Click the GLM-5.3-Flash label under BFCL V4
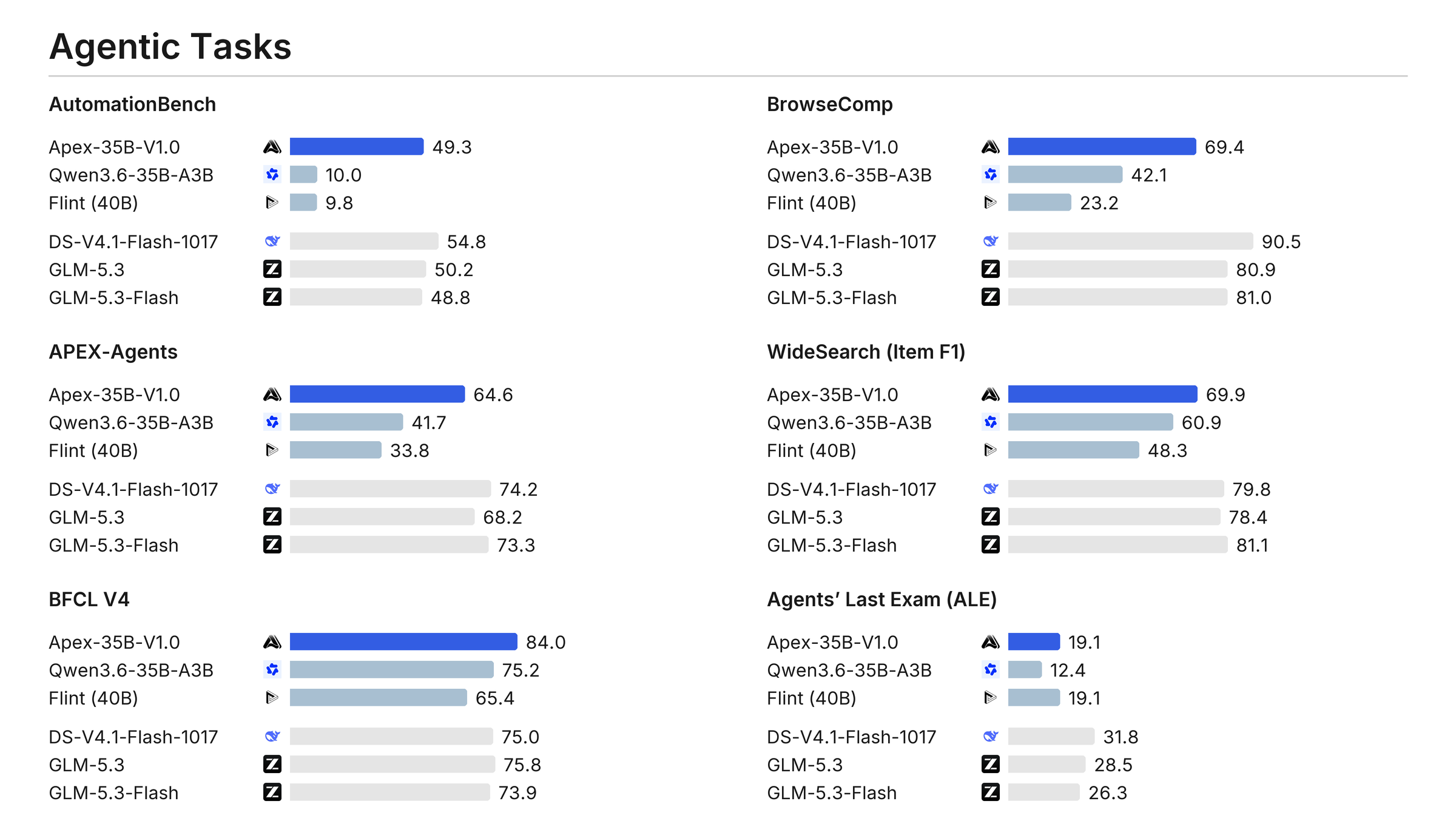The height and width of the screenshot is (835, 1456). [x=113, y=793]
